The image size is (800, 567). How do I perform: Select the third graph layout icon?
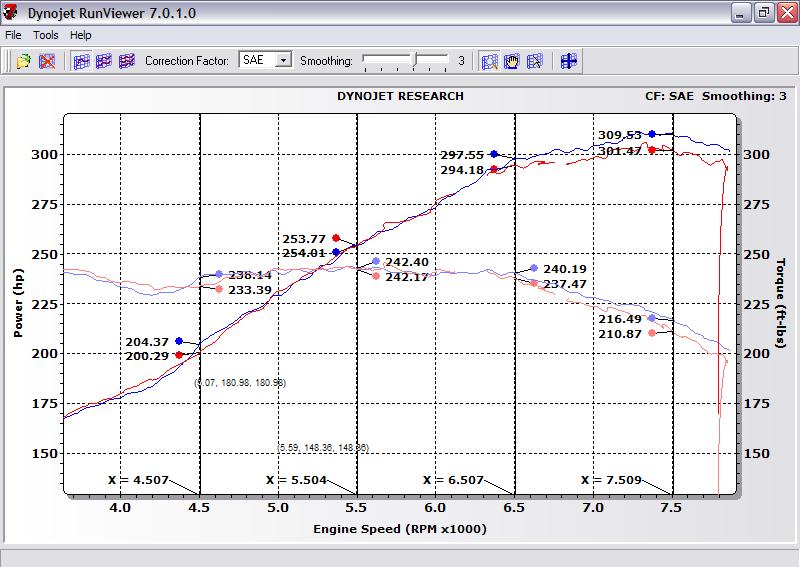click(127, 61)
